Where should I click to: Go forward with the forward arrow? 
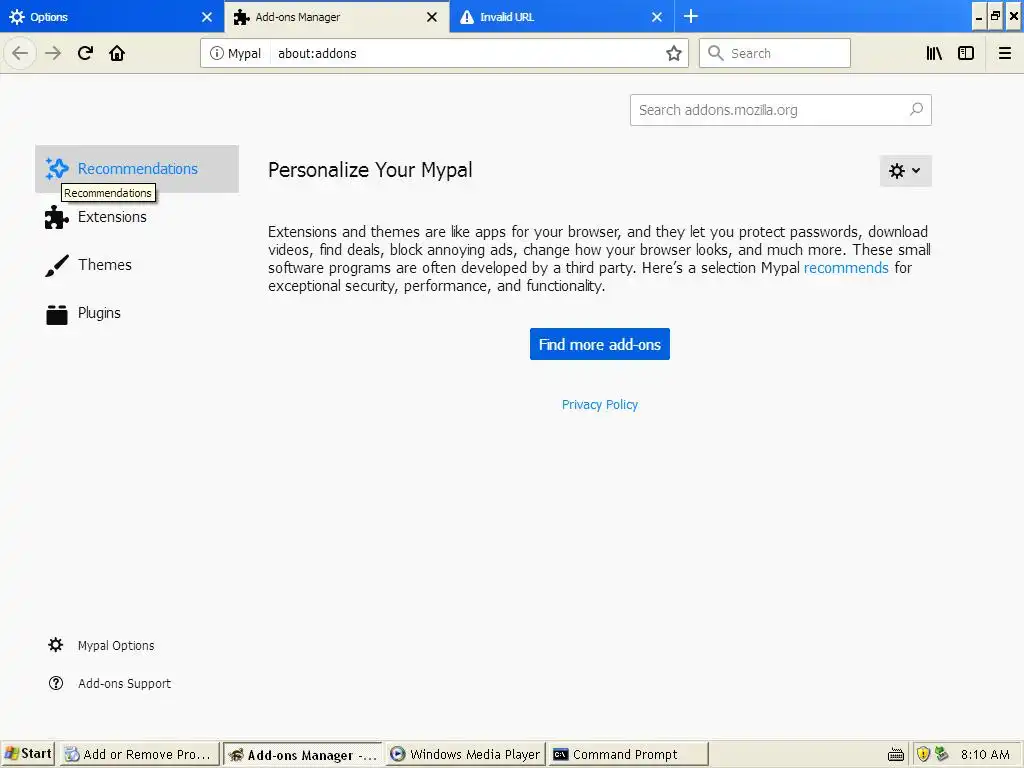pos(53,53)
